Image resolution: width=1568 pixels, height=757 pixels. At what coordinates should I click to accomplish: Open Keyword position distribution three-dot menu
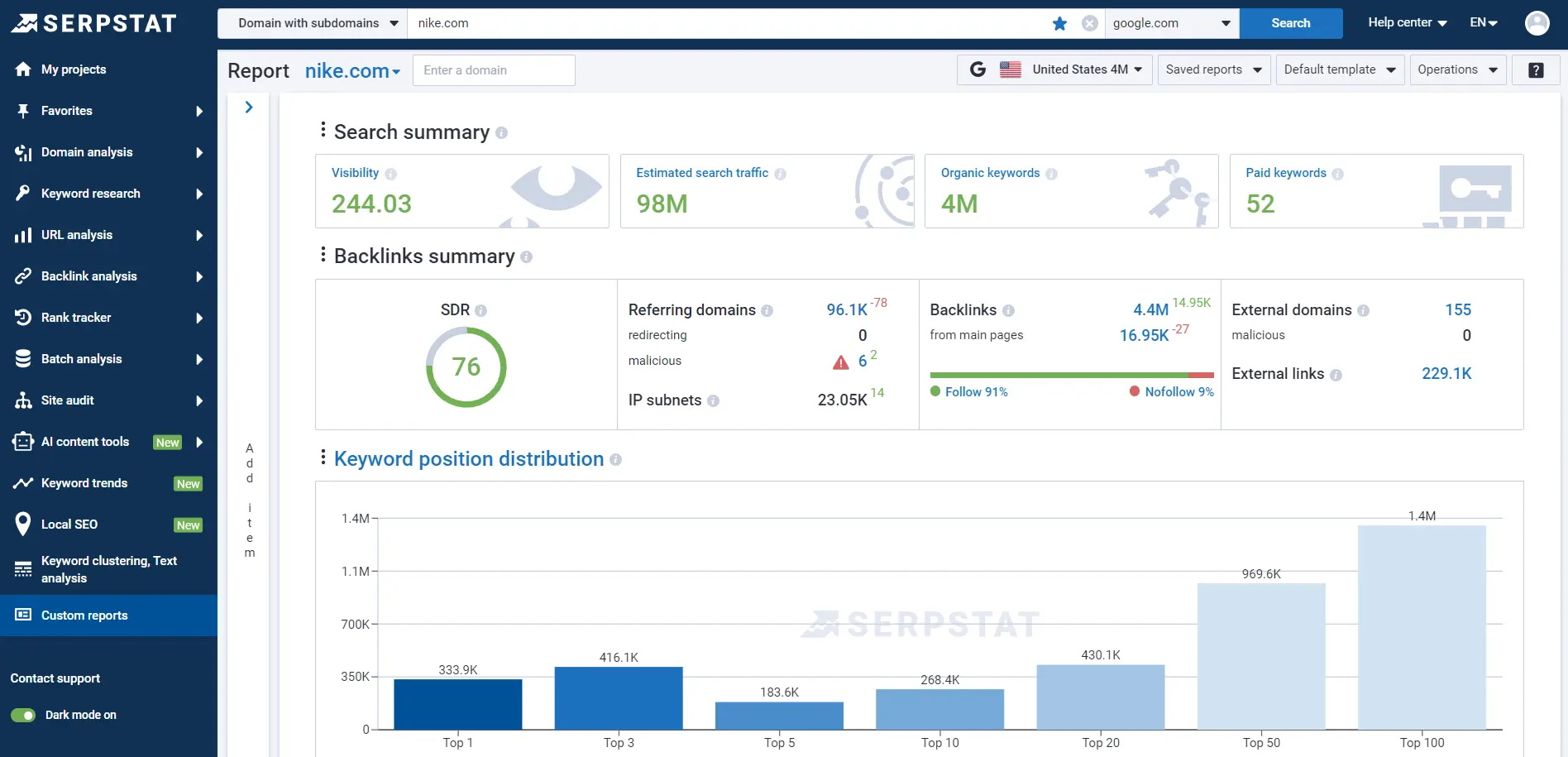tap(323, 457)
